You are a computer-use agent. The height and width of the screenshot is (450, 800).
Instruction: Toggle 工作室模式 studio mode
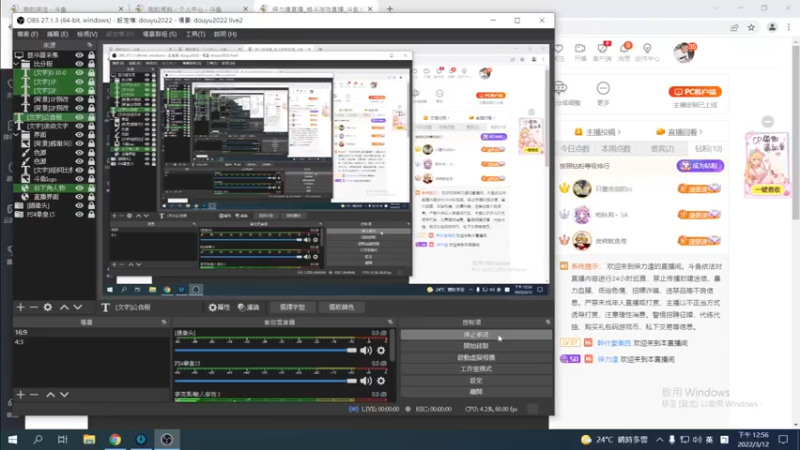[476, 369]
